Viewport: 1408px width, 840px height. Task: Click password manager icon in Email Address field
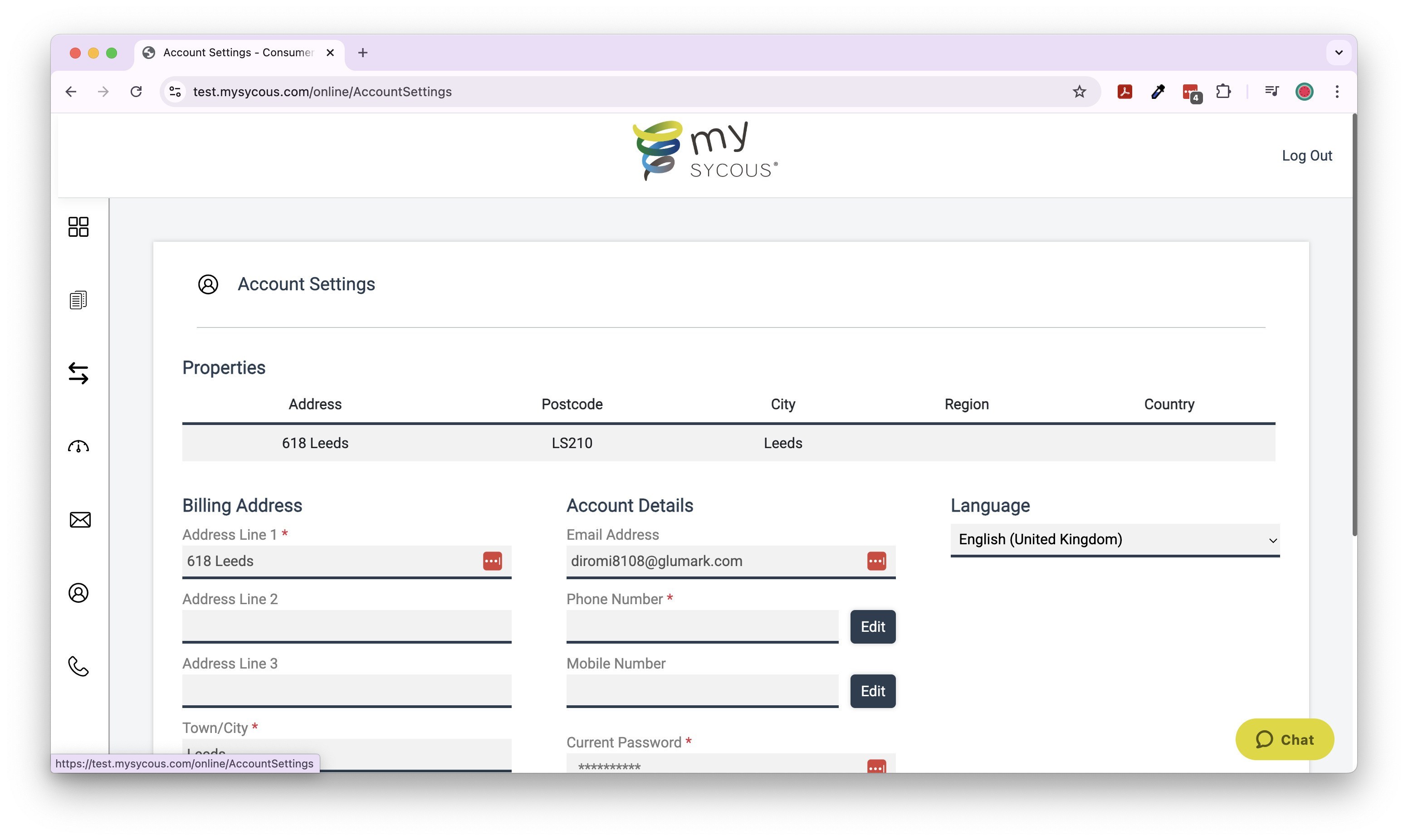[876, 561]
